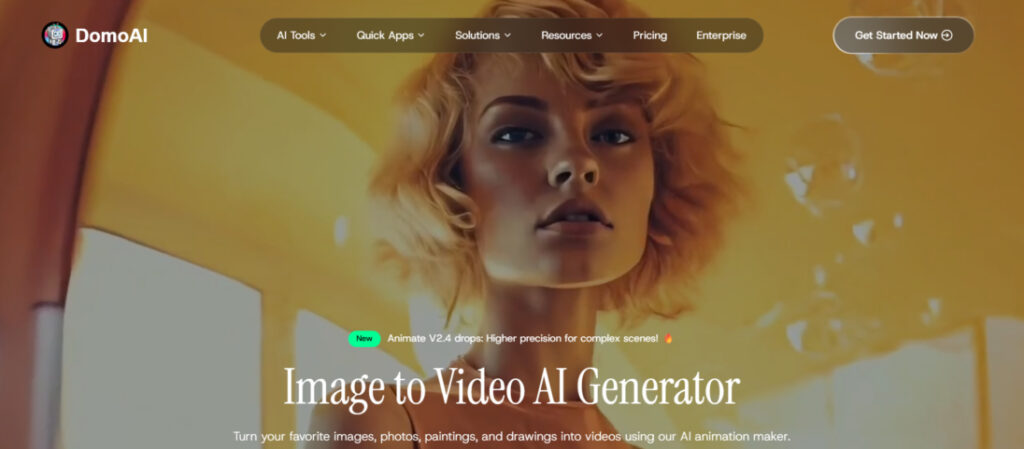Expand the chevron beside Quick Apps
Screen dimensions: 1024x449
click(x=421, y=35)
